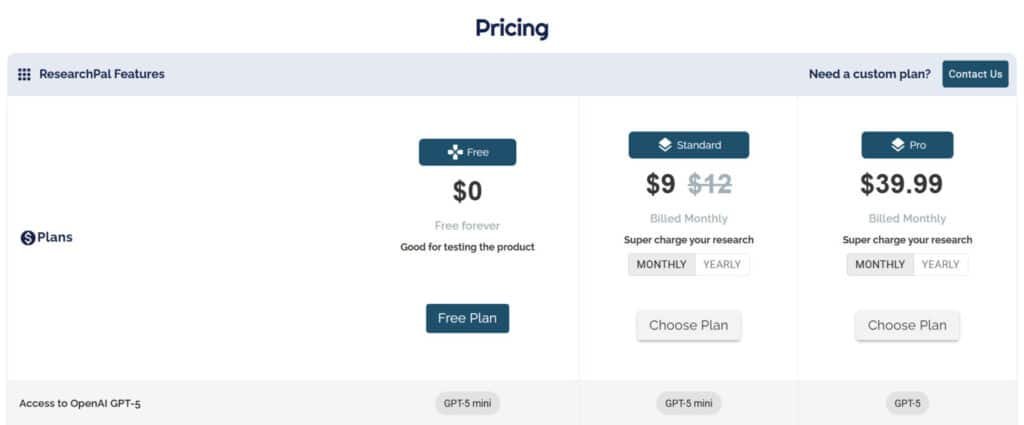The width and height of the screenshot is (1024, 425).
Task: Click the Free plan badge
Action: pos(467,152)
